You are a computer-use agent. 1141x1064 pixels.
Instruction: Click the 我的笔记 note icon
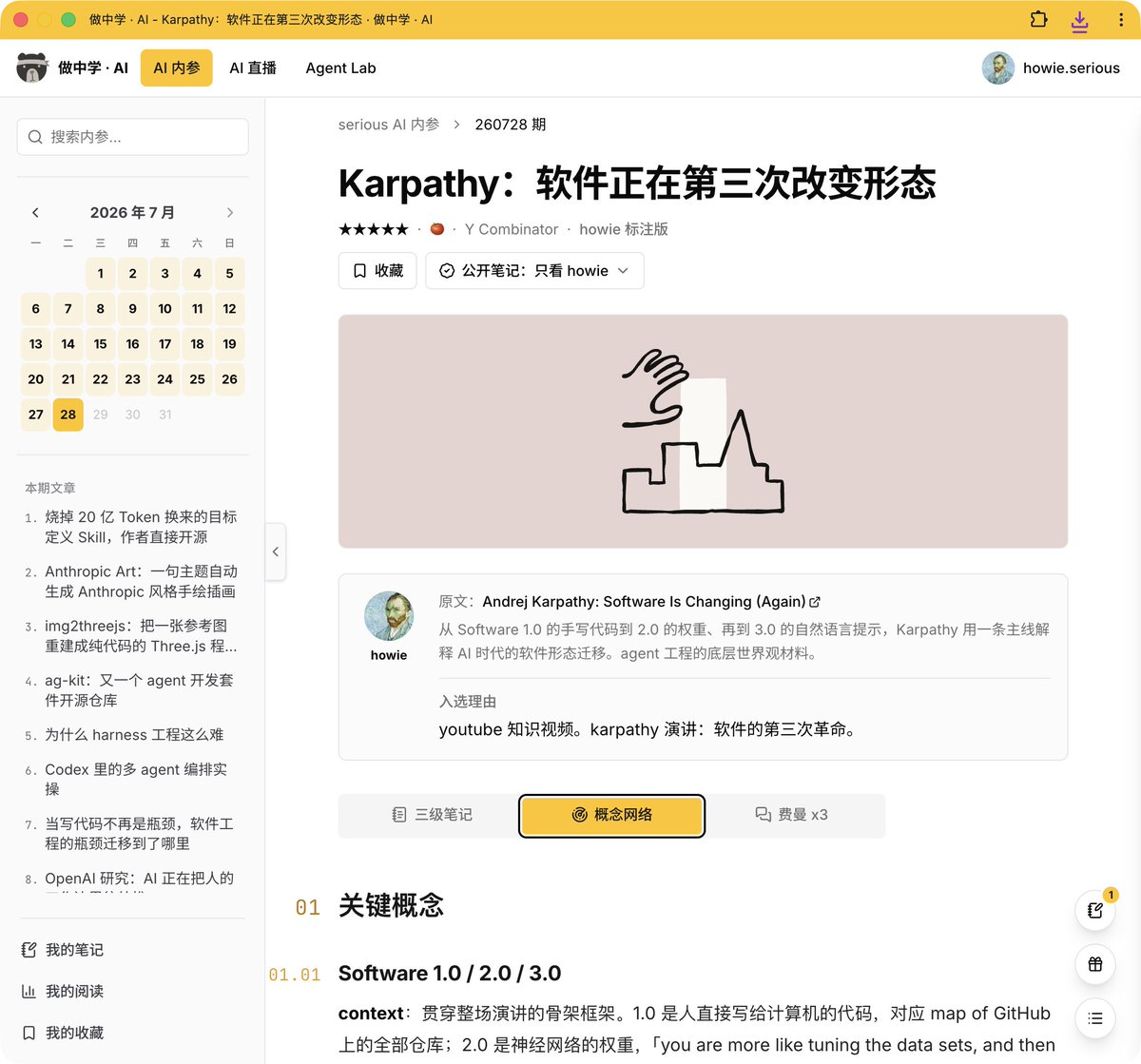pyautogui.click(x=29, y=950)
